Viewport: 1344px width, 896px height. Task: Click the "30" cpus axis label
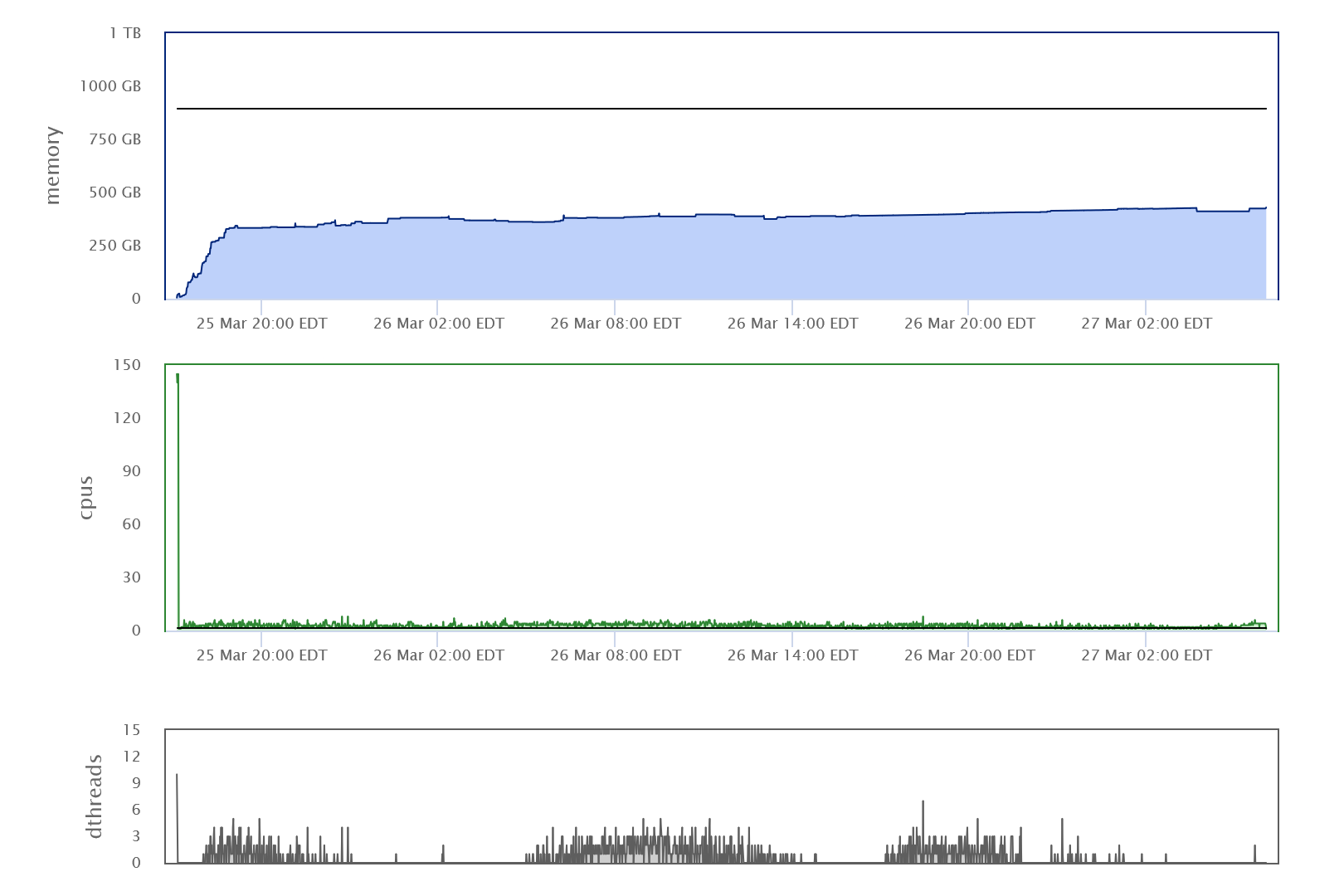132,577
